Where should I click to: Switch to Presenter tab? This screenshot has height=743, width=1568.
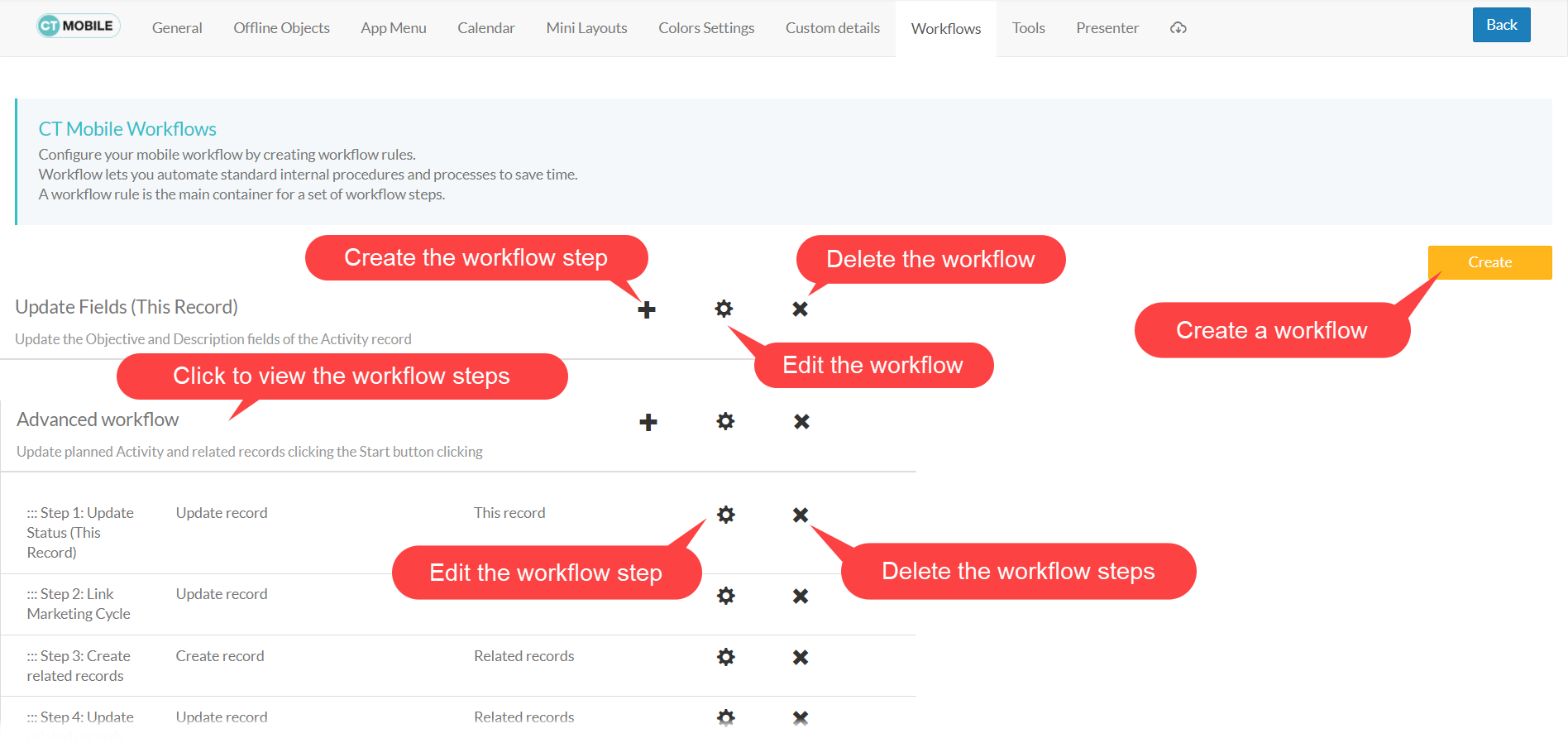tap(1107, 28)
